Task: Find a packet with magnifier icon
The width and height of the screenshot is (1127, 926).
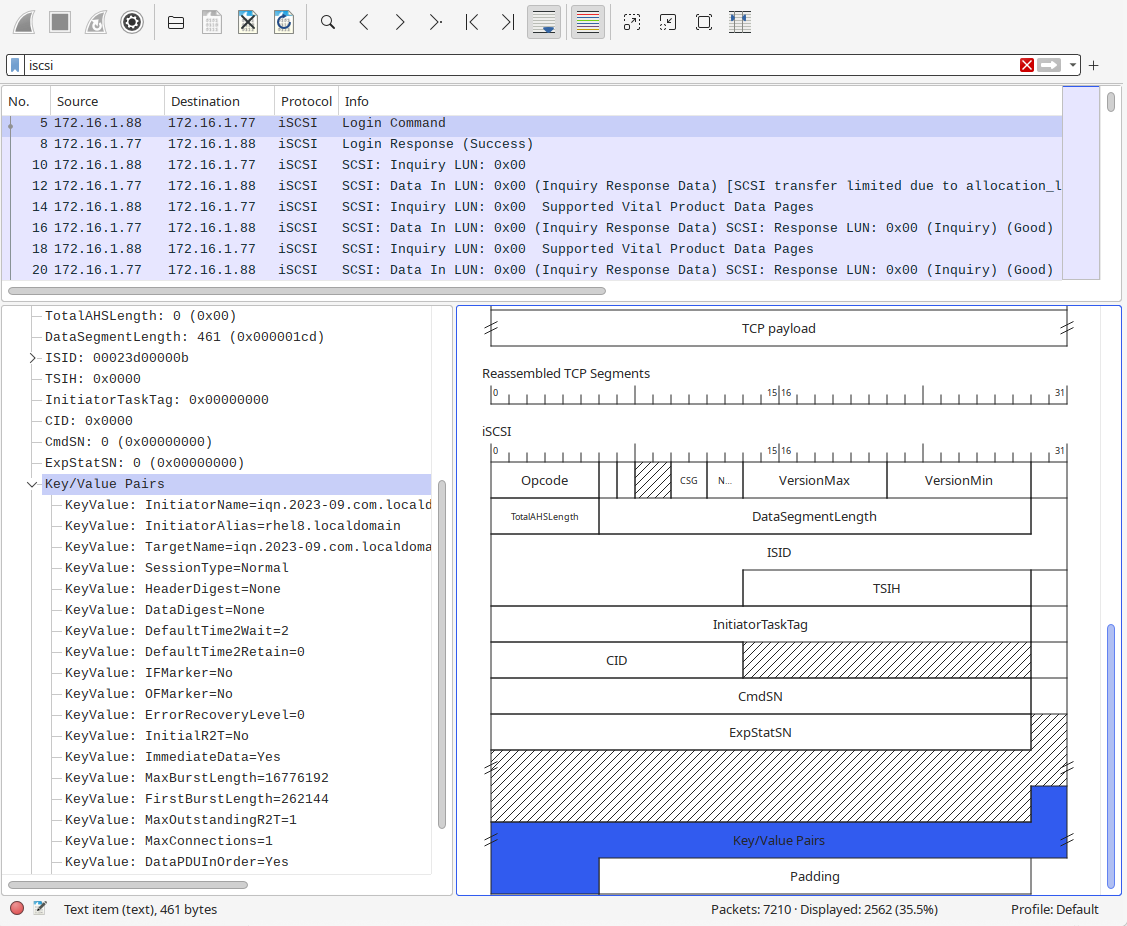Action: pos(328,22)
